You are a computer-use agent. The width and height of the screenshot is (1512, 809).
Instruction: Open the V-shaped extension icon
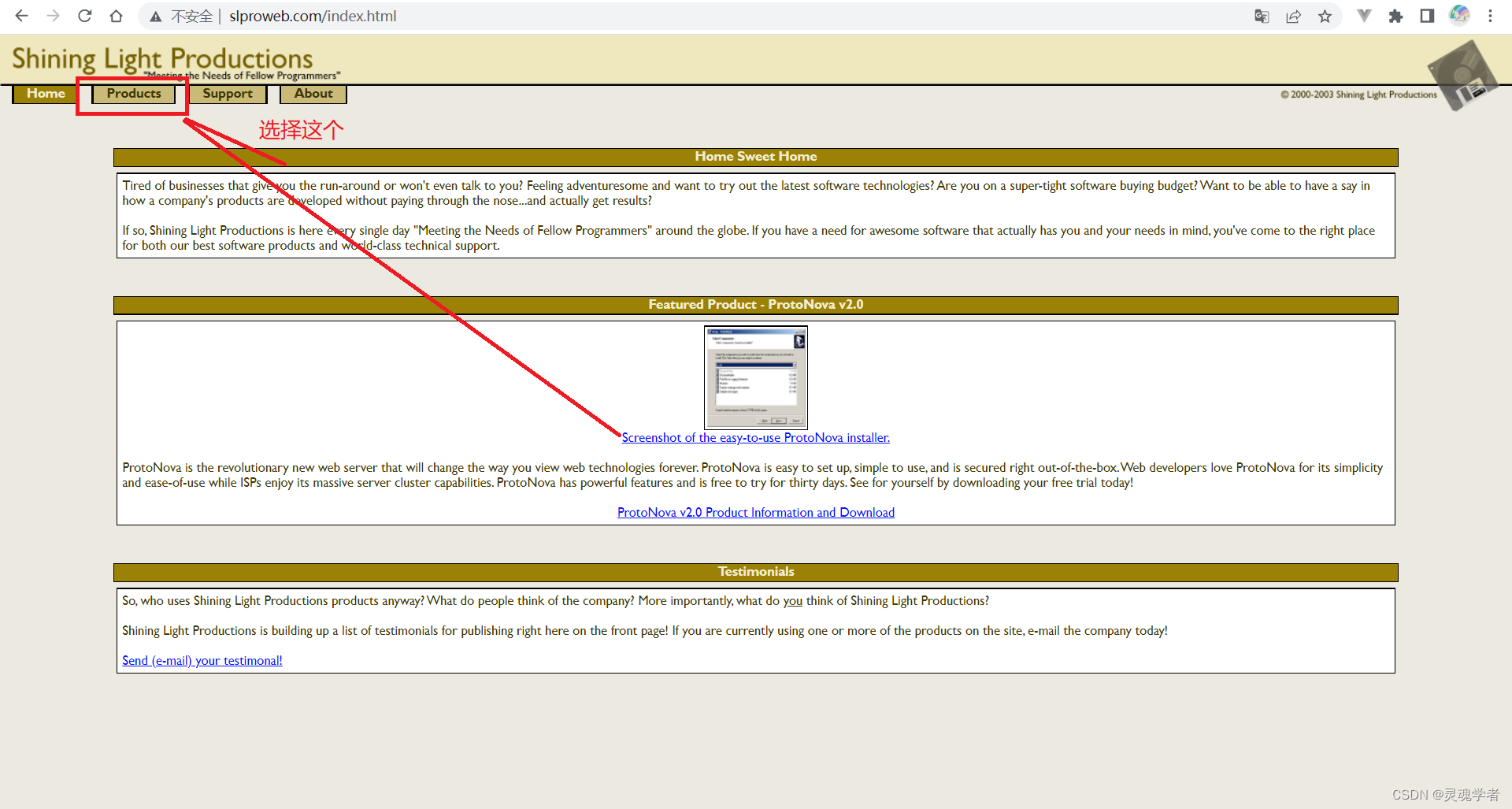(1364, 16)
